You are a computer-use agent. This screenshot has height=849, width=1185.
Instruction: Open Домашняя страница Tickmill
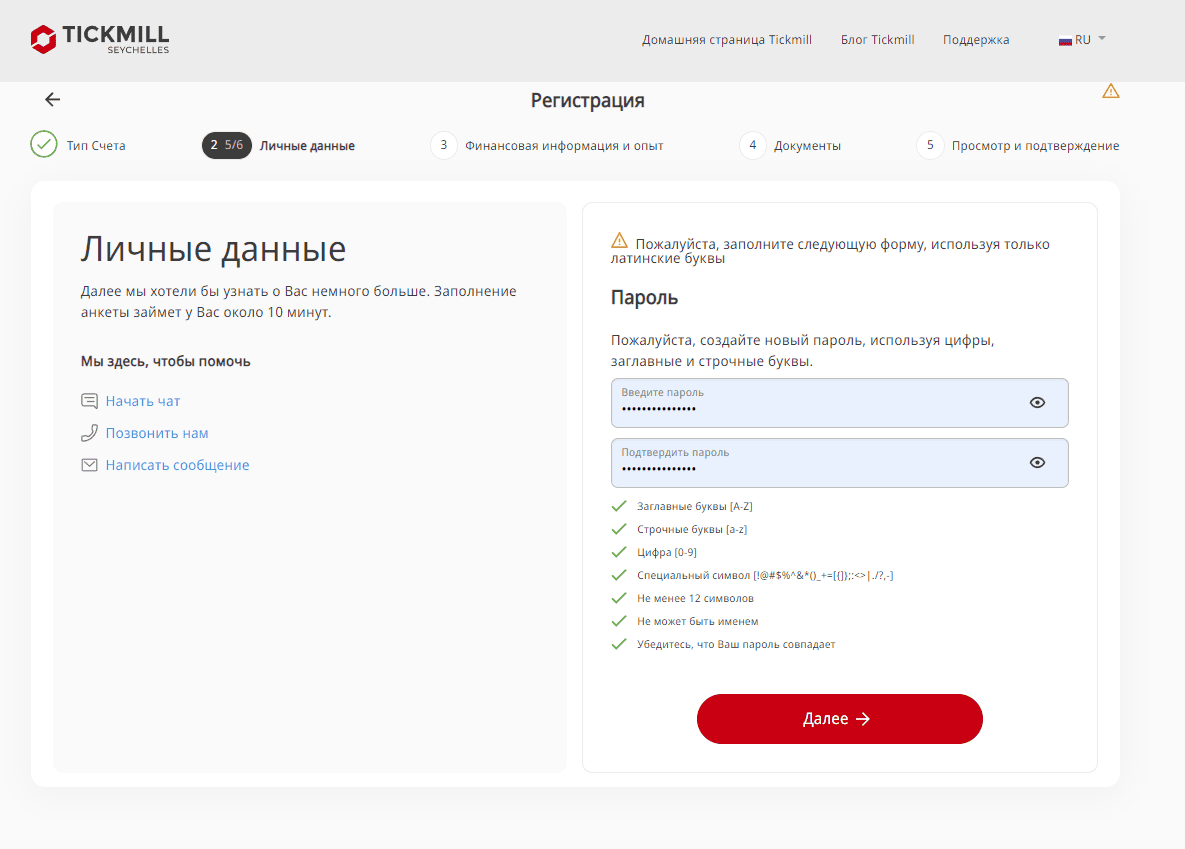coord(727,39)
